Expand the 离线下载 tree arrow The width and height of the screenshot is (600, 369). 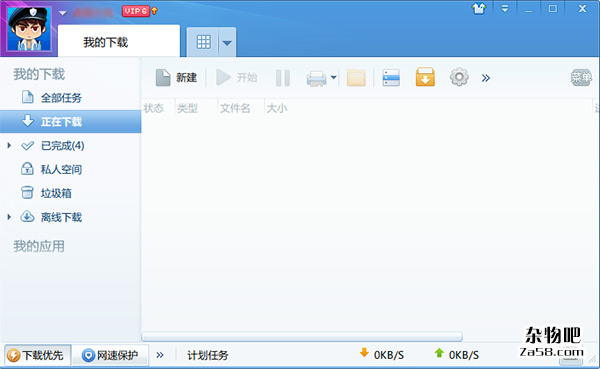pos(9,217)
